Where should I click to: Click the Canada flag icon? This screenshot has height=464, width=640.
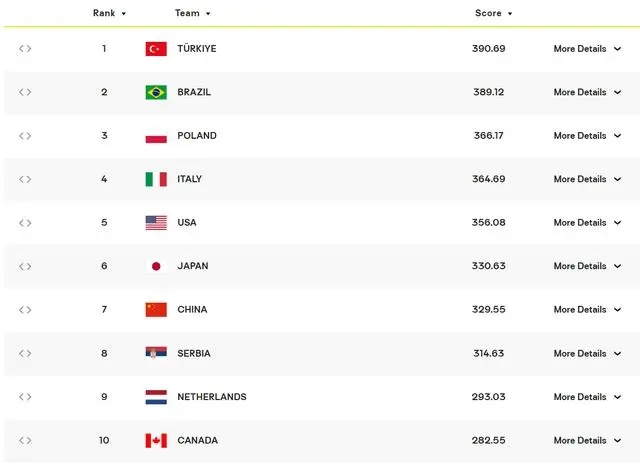[x=156, y=441]
